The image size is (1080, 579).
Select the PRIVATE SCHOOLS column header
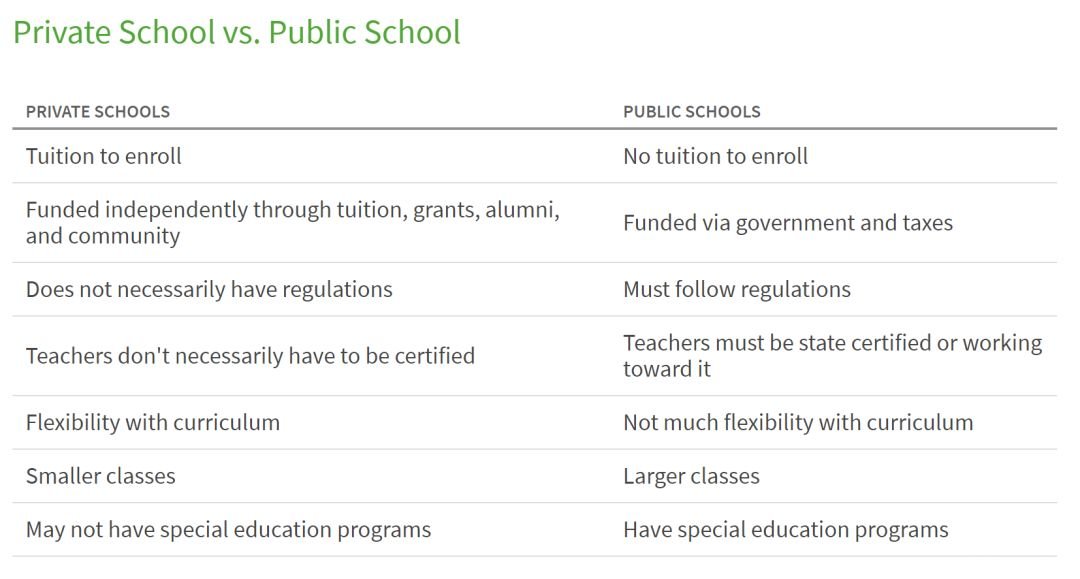(x=98, y=112)
